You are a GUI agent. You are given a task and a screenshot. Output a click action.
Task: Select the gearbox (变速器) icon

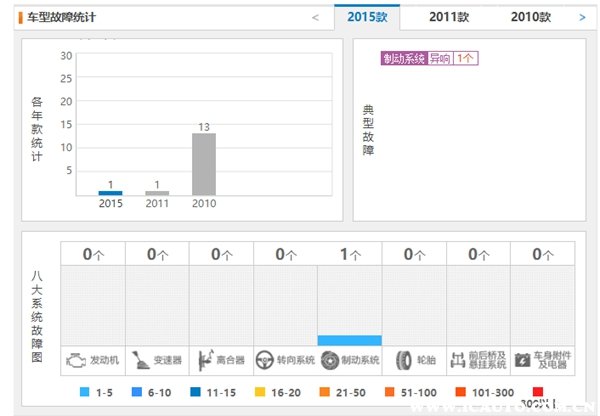tap(140, 360)
